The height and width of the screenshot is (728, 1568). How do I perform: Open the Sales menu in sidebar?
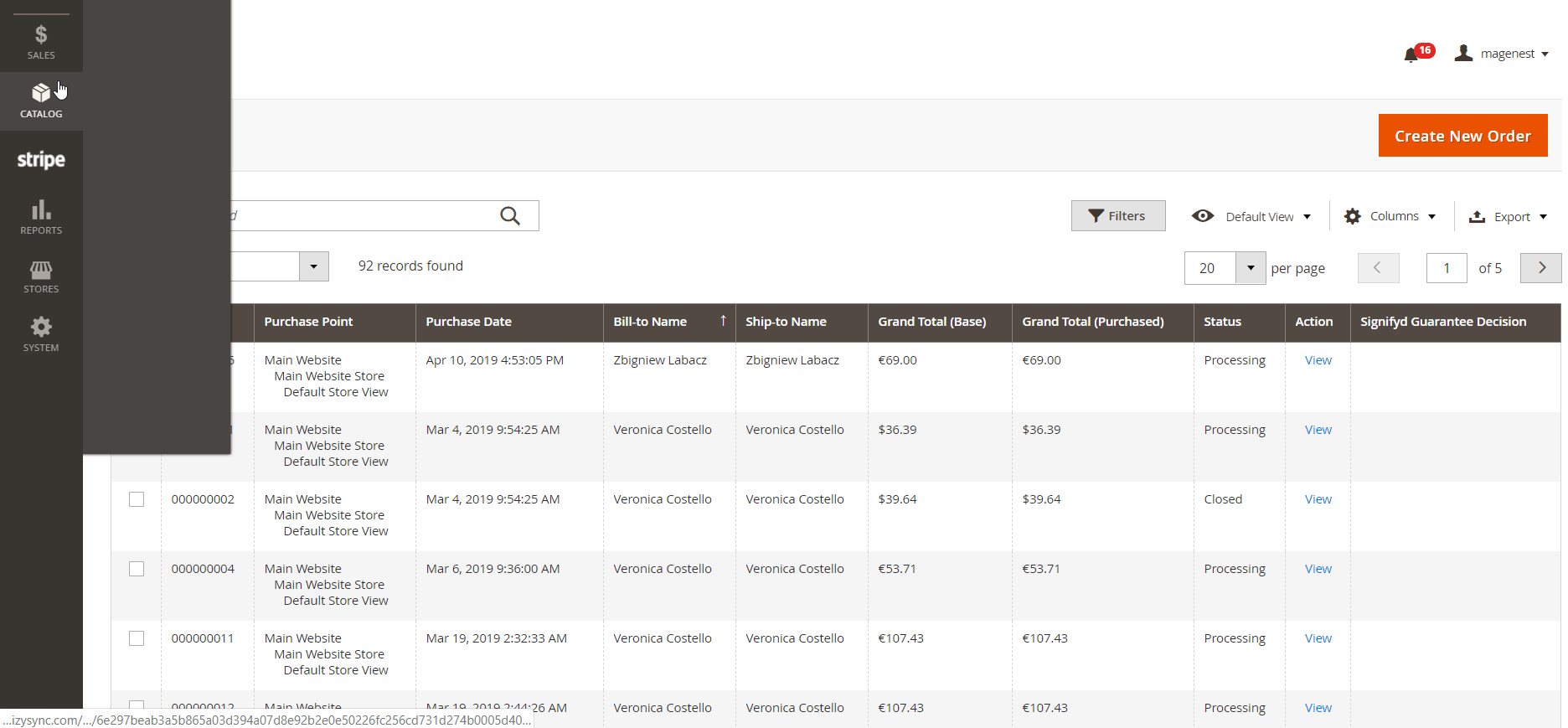[x=41, y=42]
